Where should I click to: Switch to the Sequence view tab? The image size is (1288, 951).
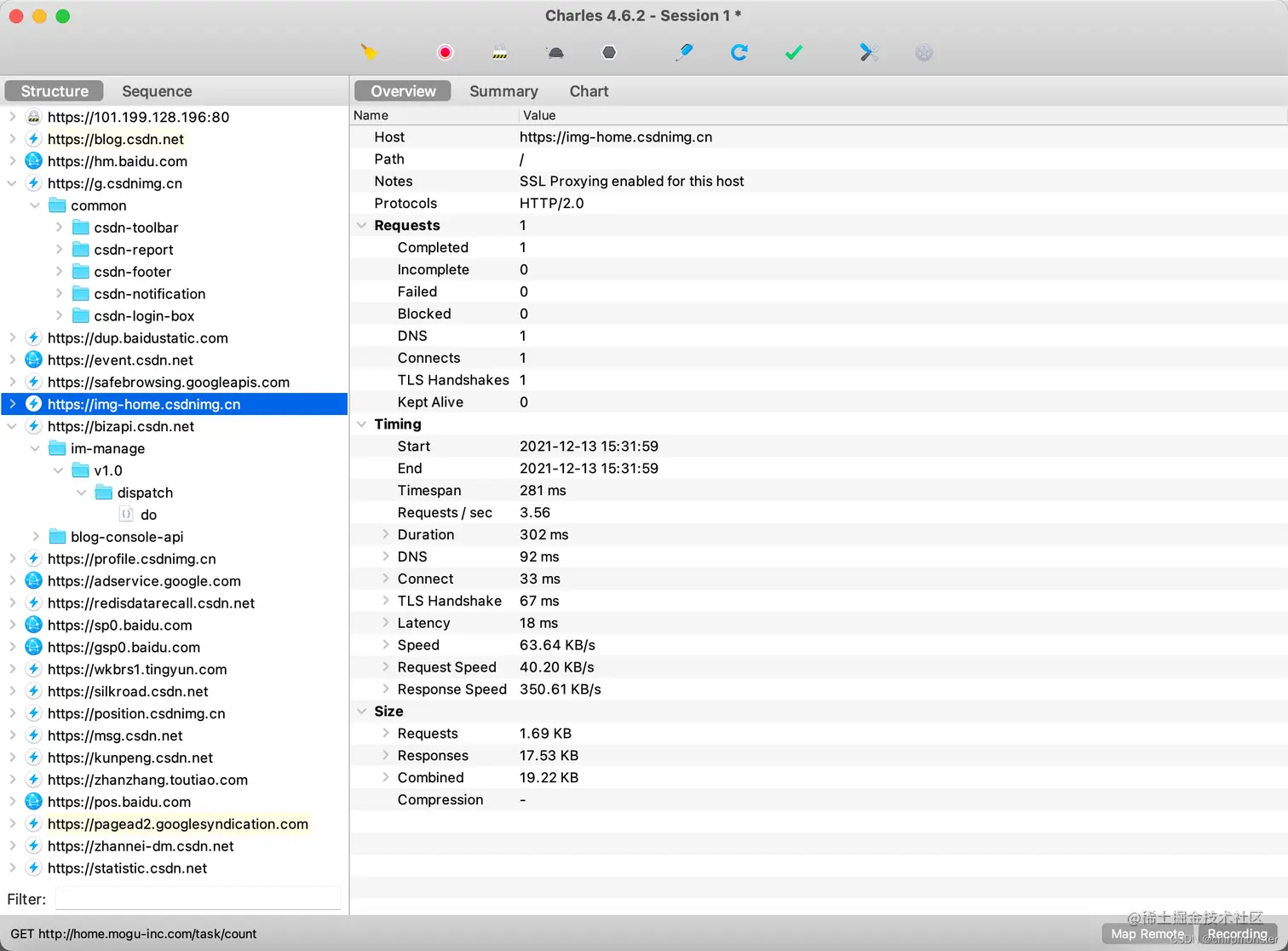click(157, 91)
